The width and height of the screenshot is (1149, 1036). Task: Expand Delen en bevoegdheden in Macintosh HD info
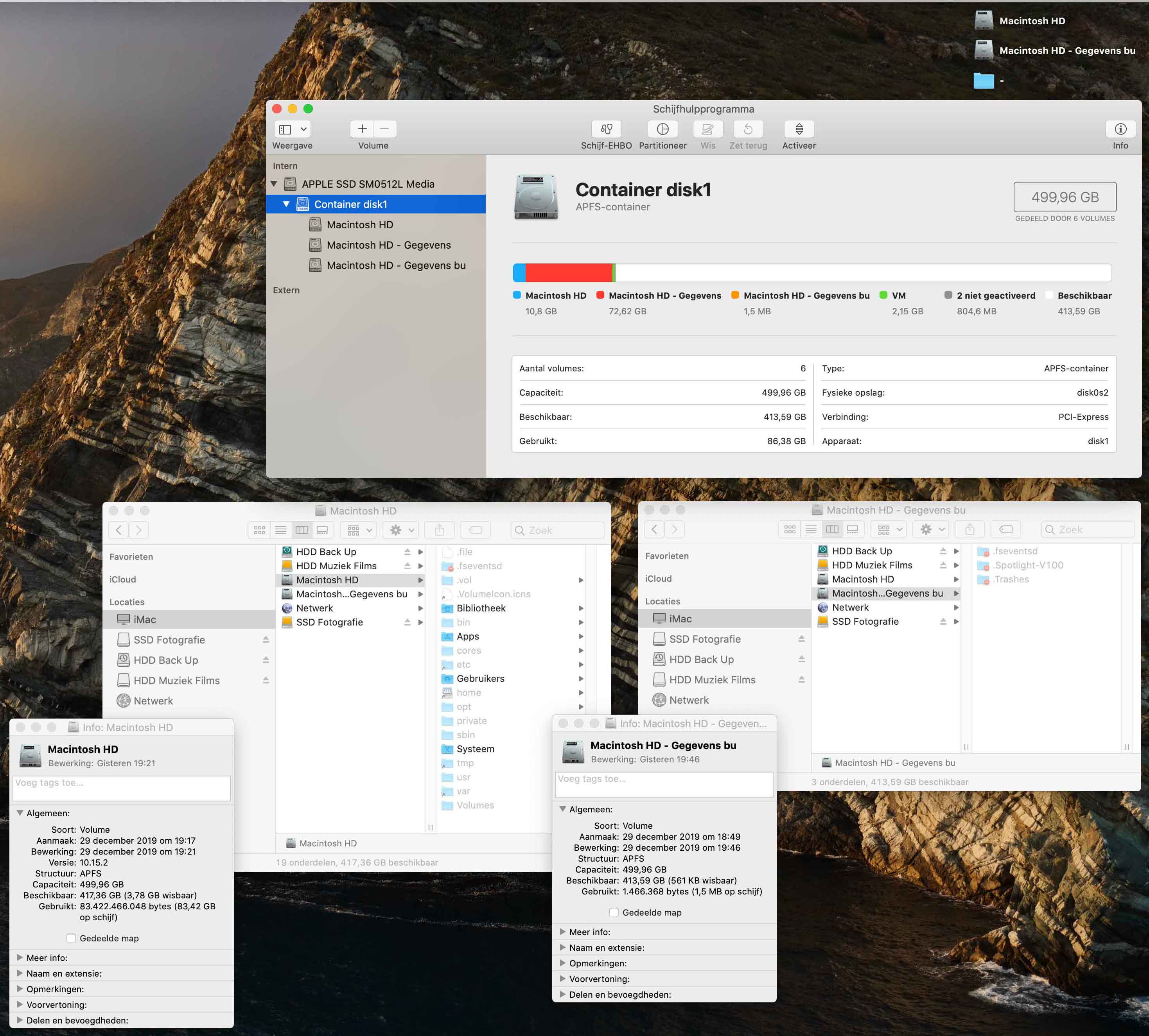click(x=20, y=1021)
